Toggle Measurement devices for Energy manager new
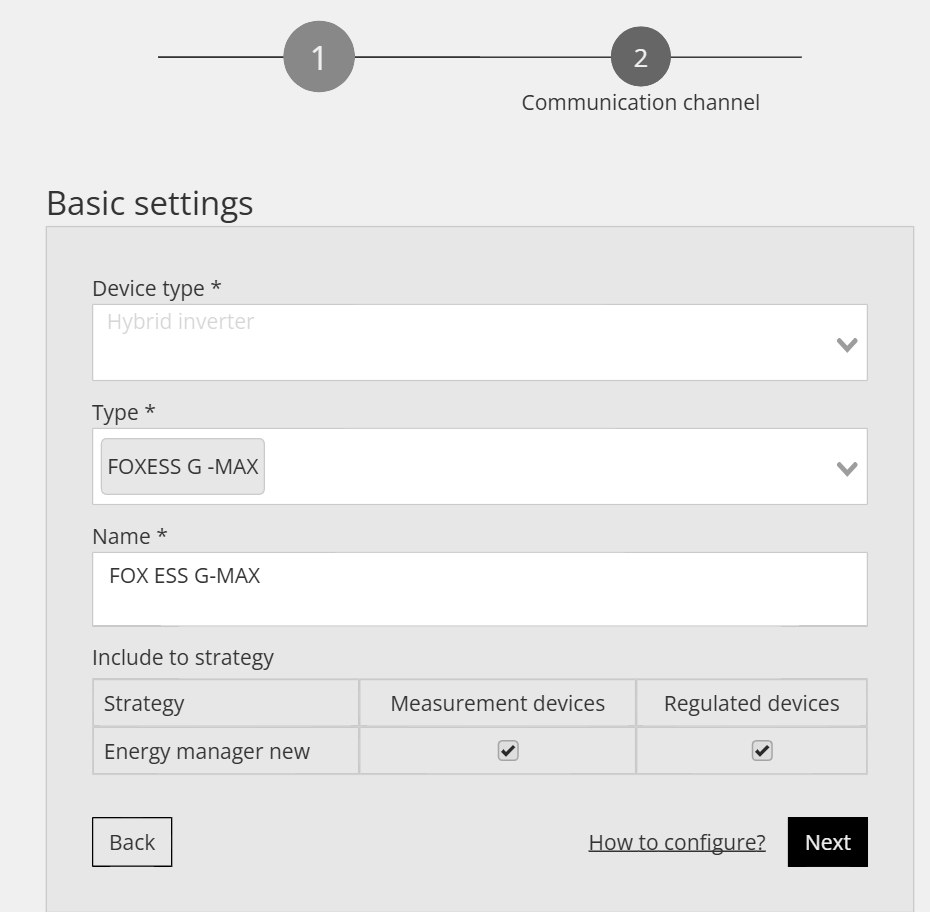 click(x=508, y=751)
